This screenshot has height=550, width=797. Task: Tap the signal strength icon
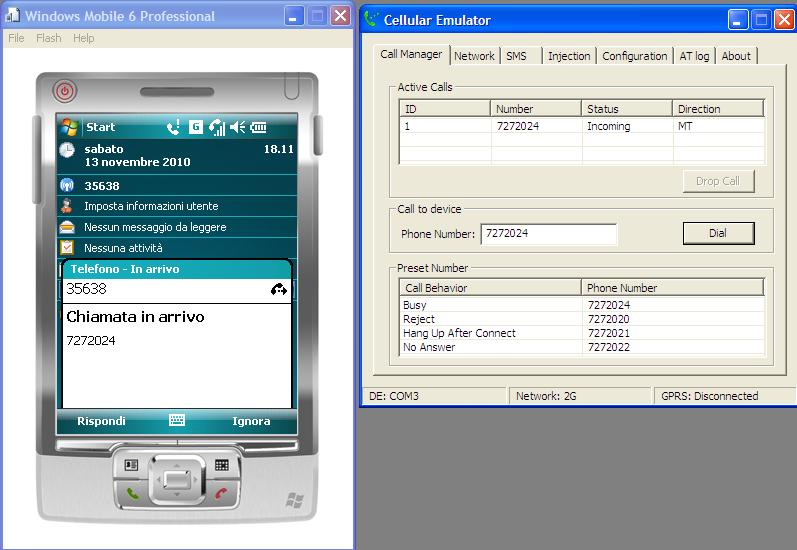[217, 127]
